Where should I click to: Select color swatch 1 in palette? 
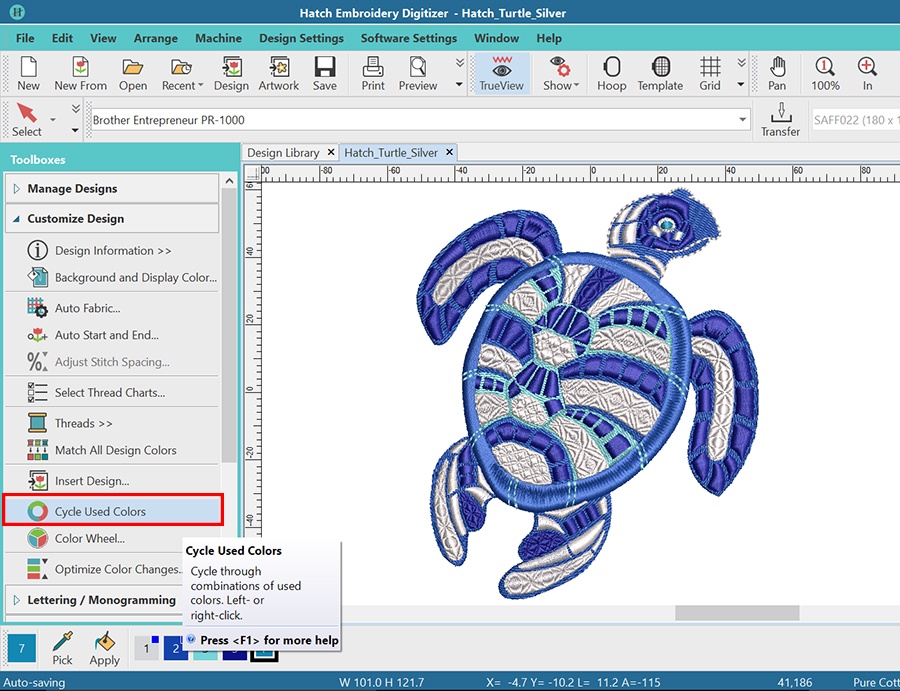pyautogui.click(x=146, y=649)
